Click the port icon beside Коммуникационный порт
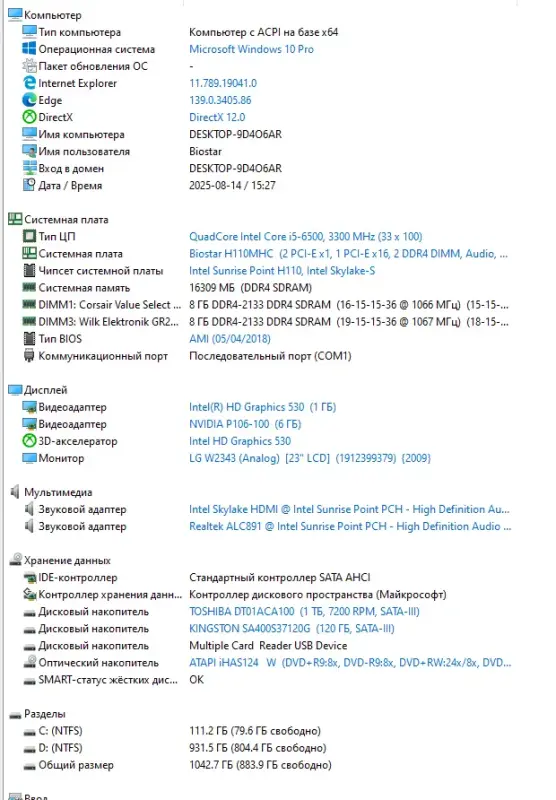 coord(29,356)
